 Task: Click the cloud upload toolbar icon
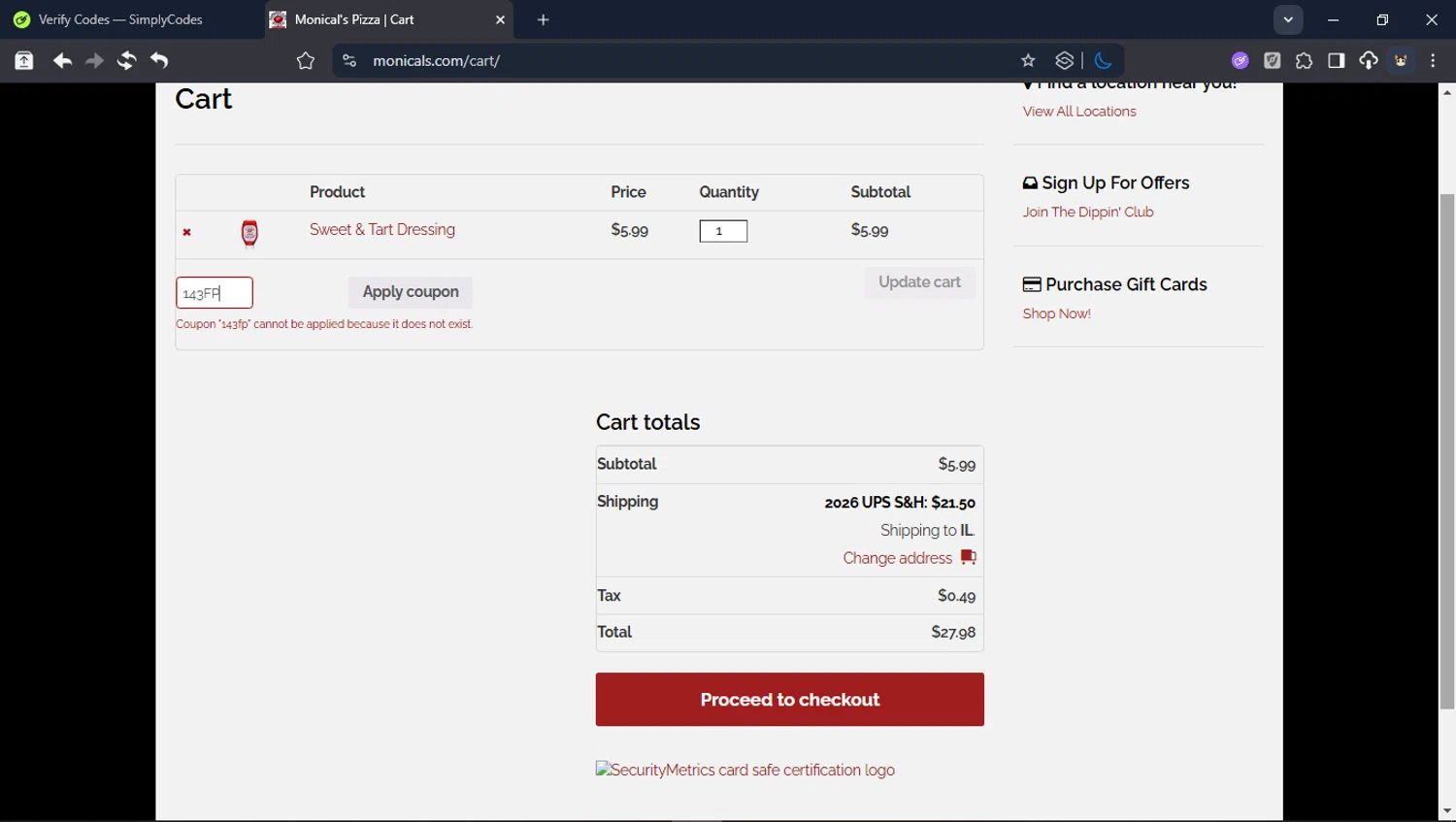click(x=1369, y=61)
